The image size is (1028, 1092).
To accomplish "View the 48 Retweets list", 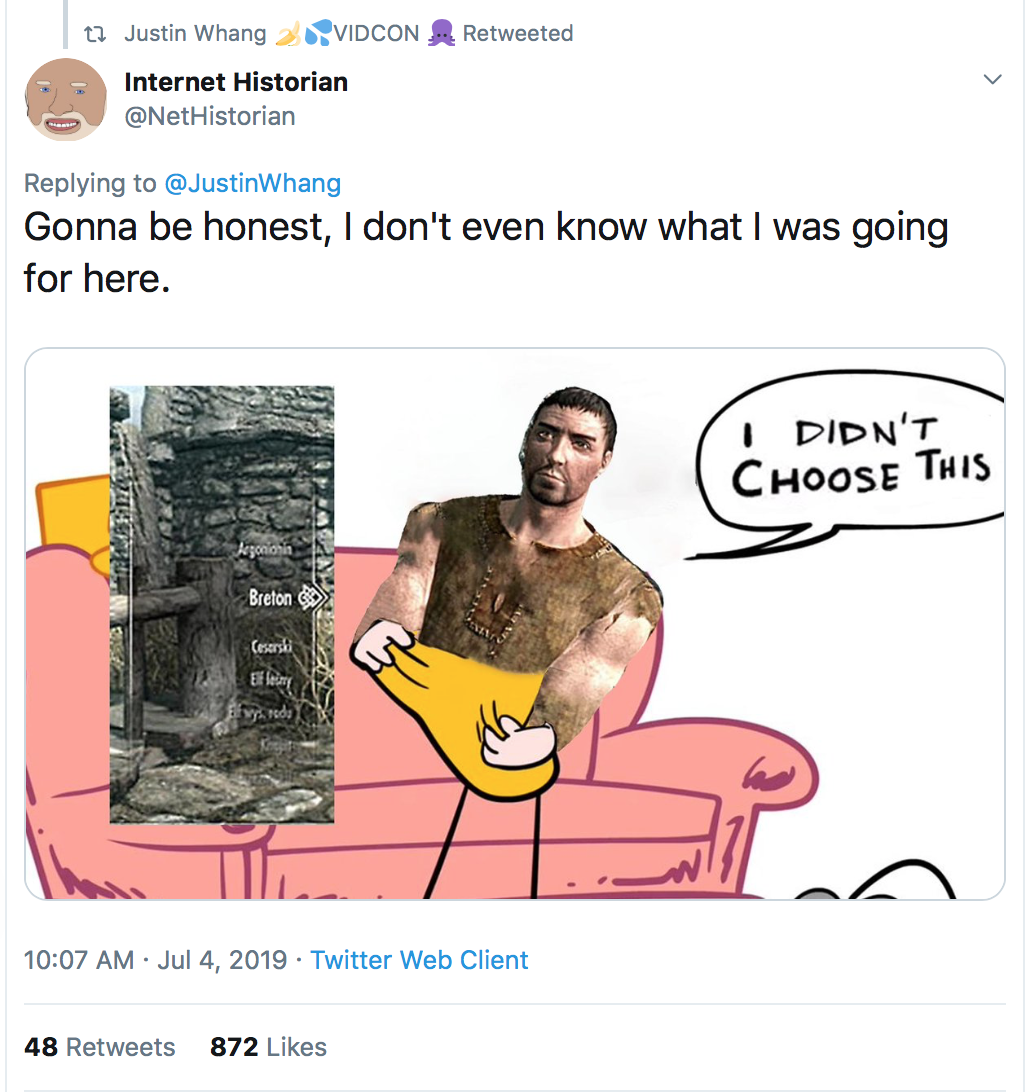I will (x=100, y=1047).
